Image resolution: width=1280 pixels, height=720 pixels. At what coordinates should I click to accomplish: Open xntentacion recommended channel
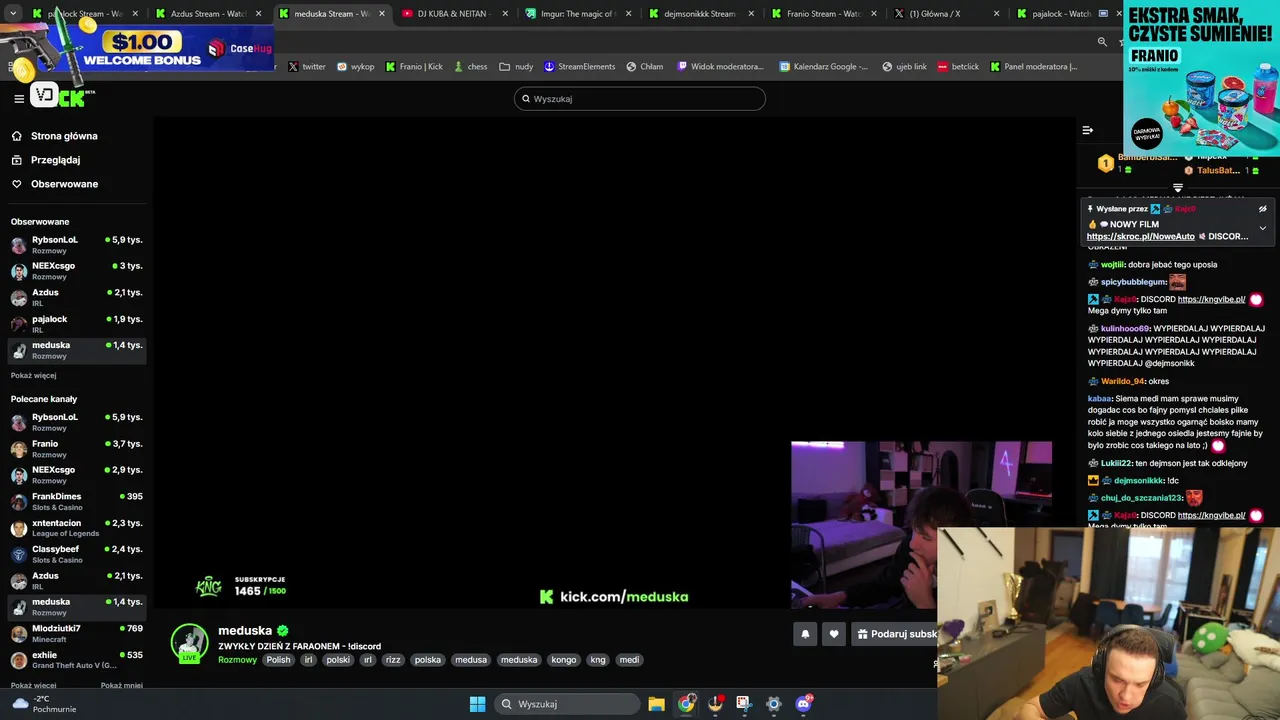click(76, 528)
